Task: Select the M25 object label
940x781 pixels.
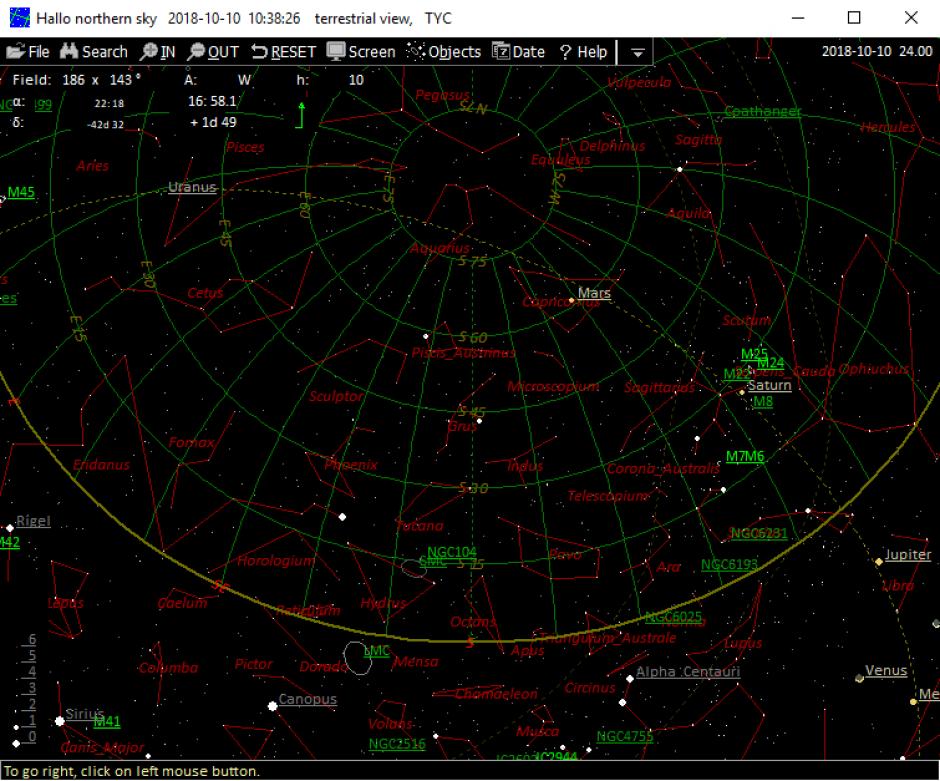Action: click(x=754, y=354)
